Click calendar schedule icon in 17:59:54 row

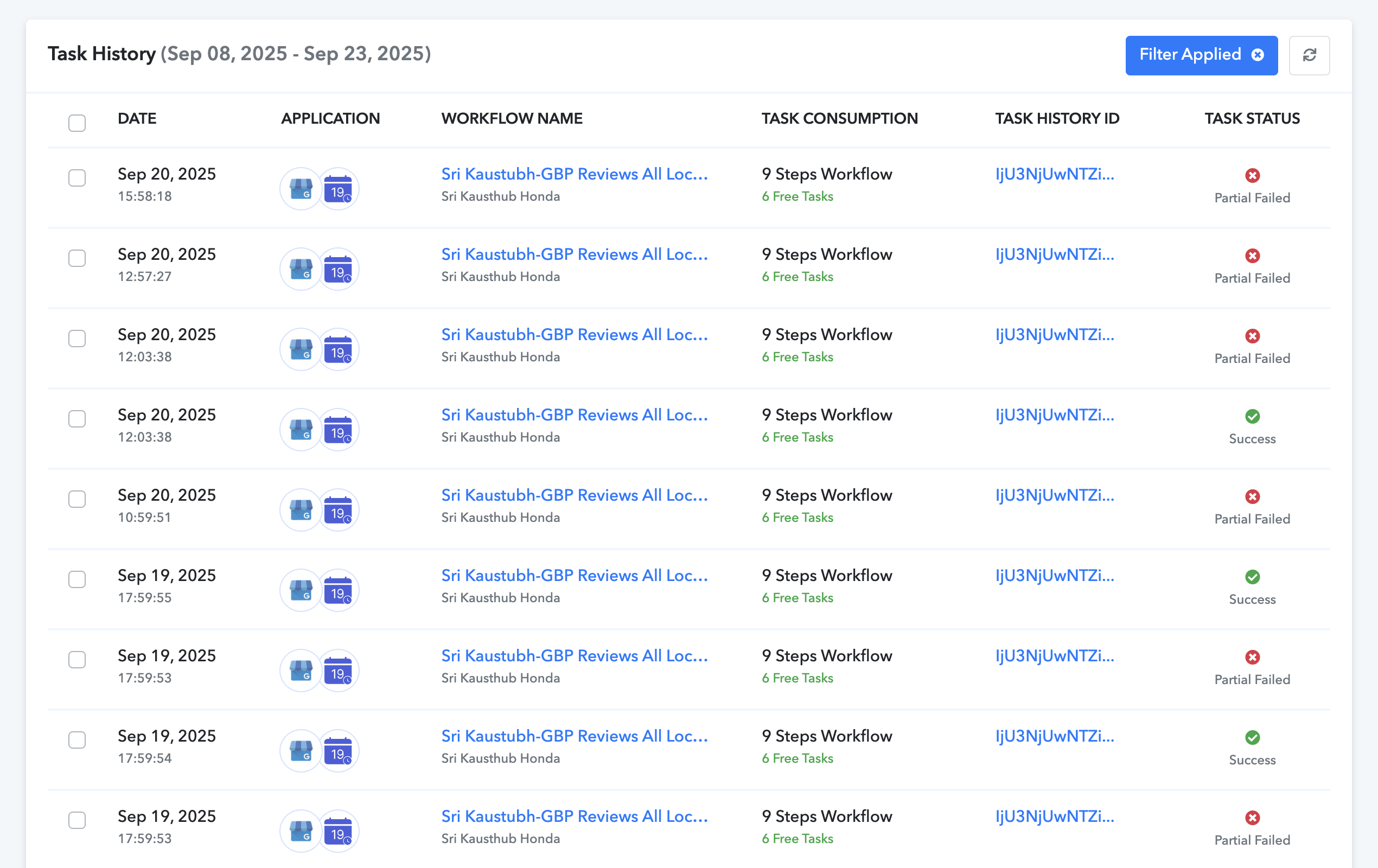pyautogui.click(x=338, y=751)
